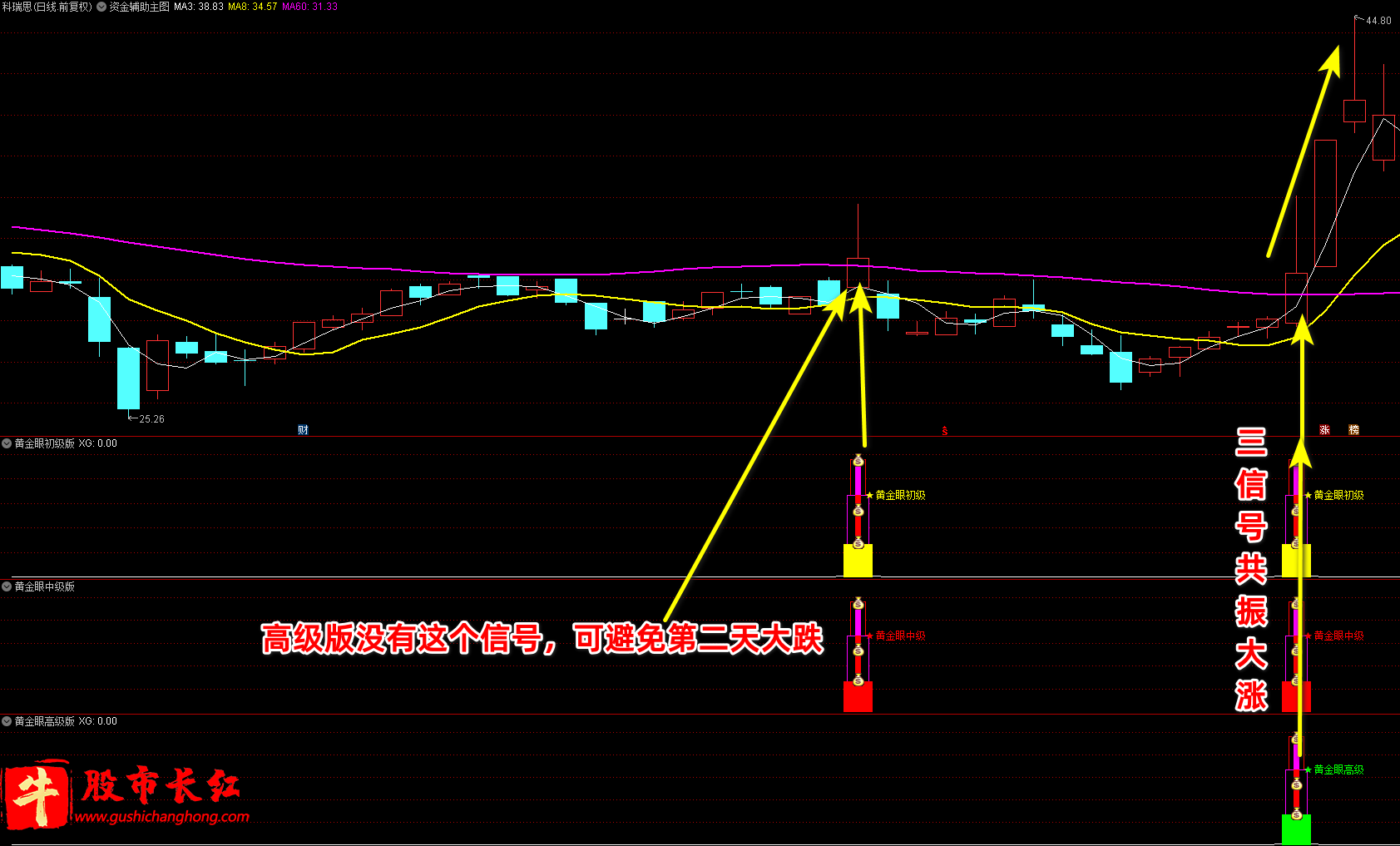The image size is (1400, 846).
Task: Click the lowest money bag on 黄金眼高级 signal
Action: tap(1296, 814)
